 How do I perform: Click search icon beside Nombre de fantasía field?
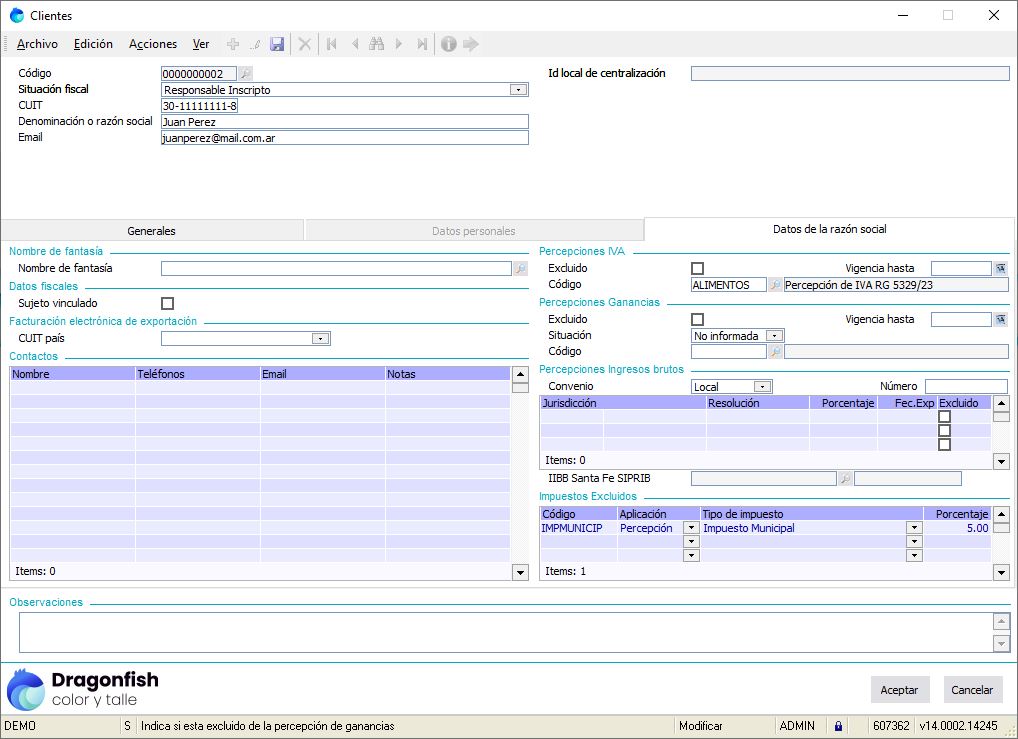521,268
